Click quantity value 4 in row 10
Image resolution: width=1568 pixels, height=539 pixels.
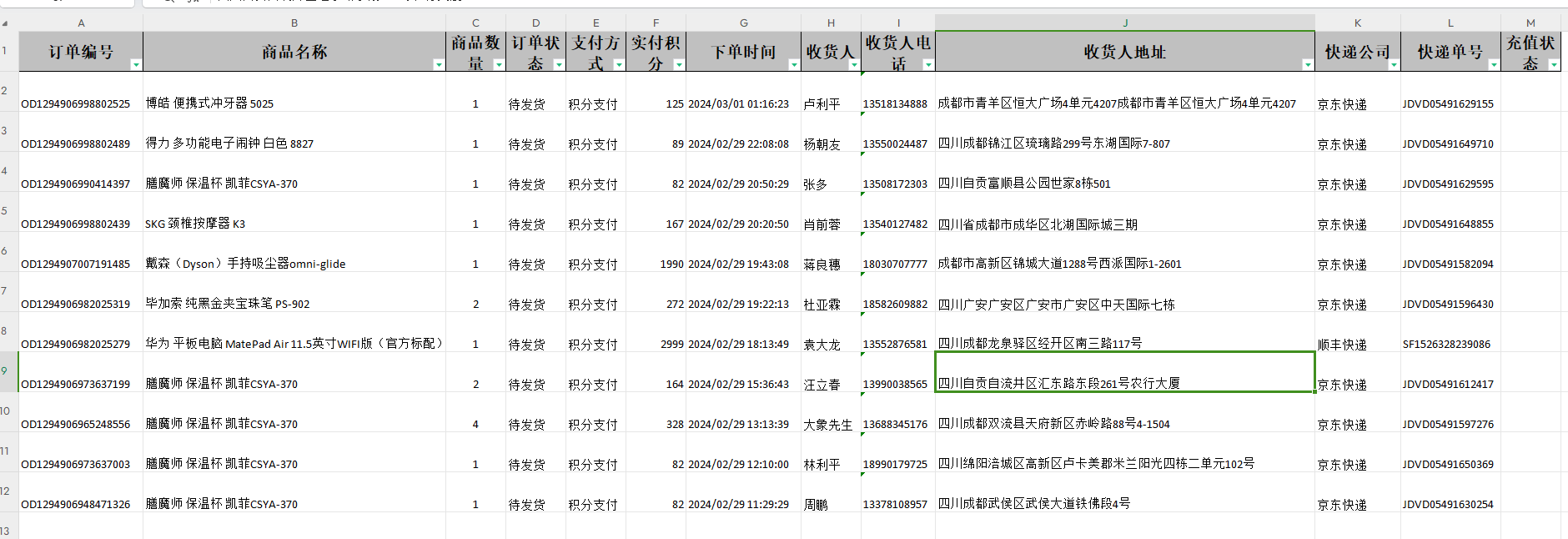475,425
